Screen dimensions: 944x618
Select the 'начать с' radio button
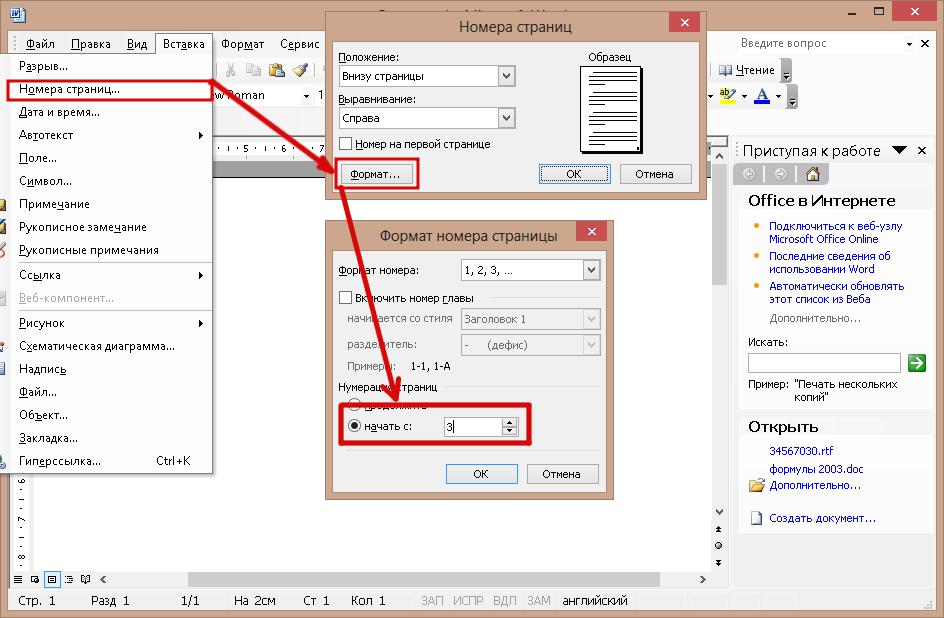tap(355, 426)
